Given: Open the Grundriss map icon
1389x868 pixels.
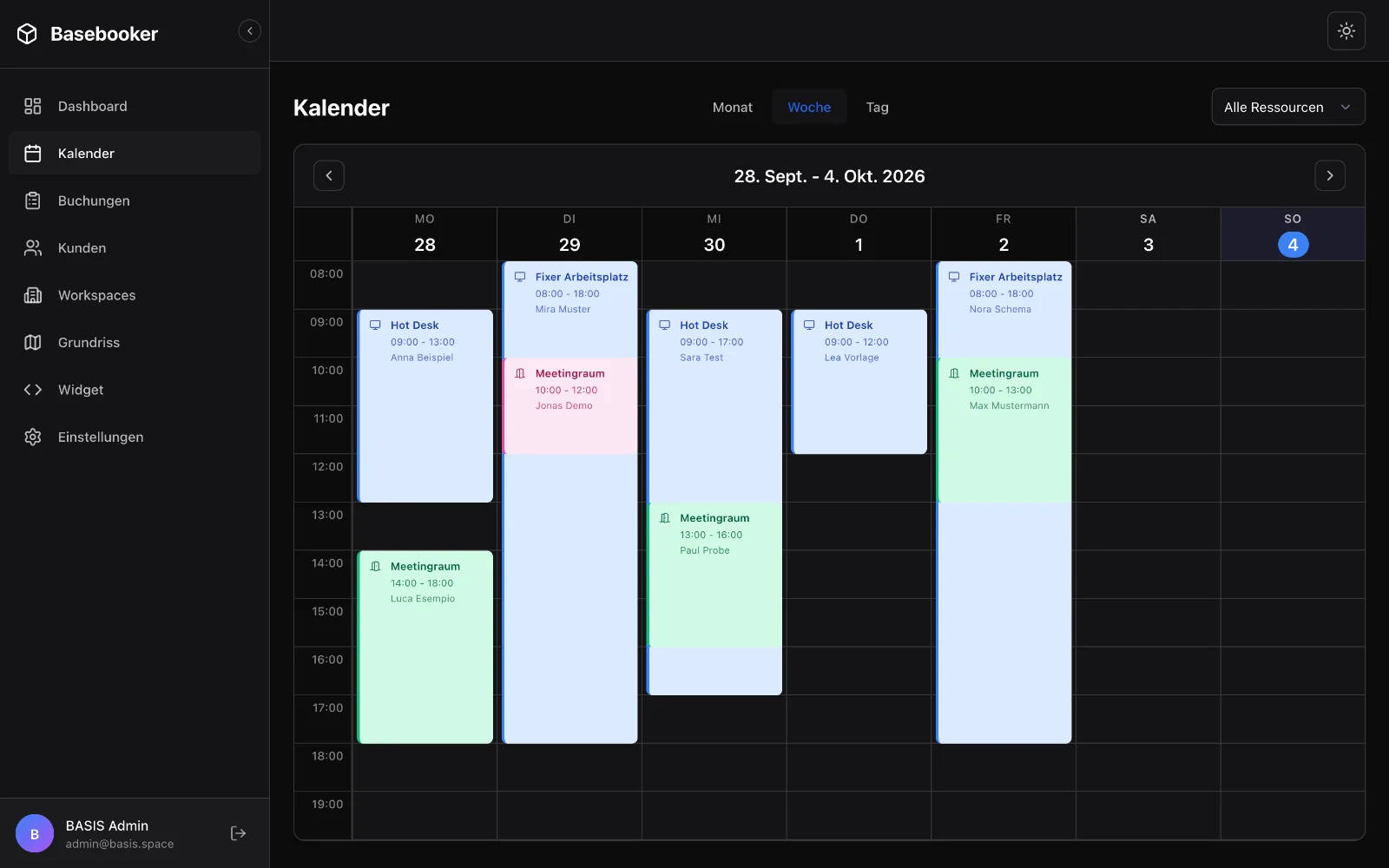Looking at the screenshot, I should tap(33, 343).
